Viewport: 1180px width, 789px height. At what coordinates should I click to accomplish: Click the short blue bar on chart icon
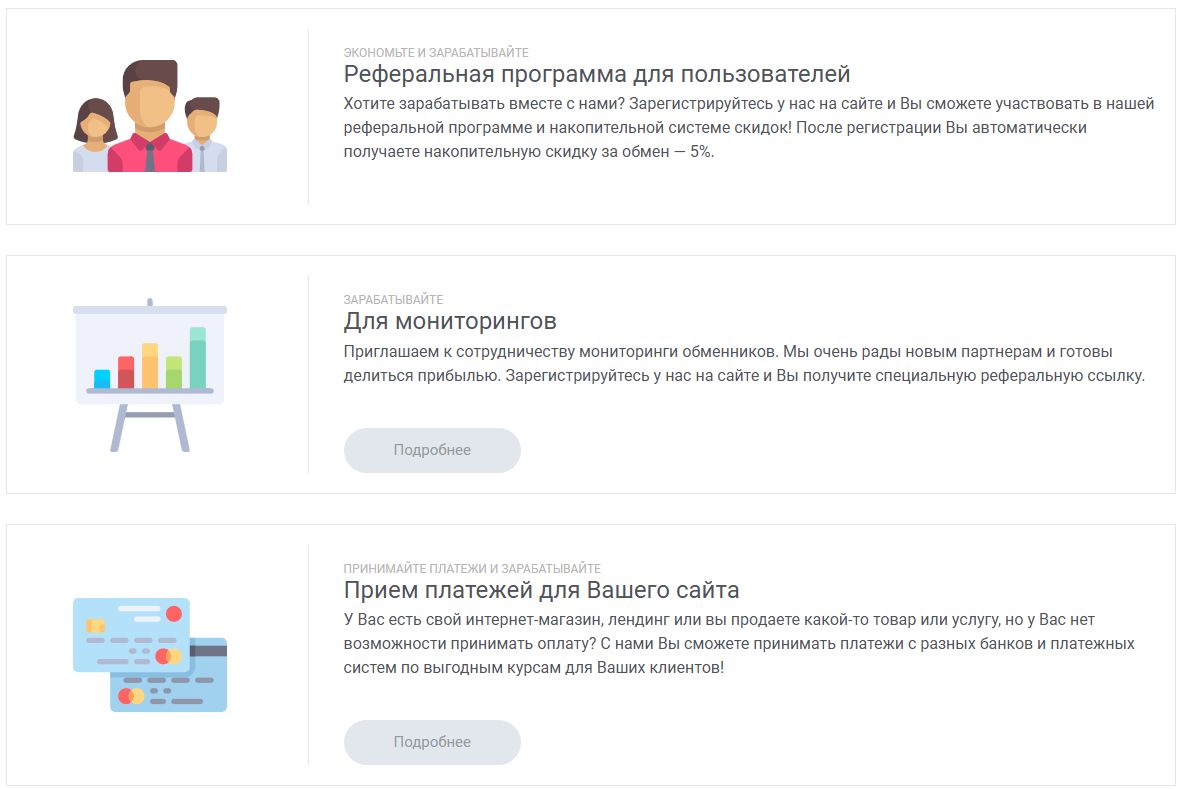click(x=102, y=379)
